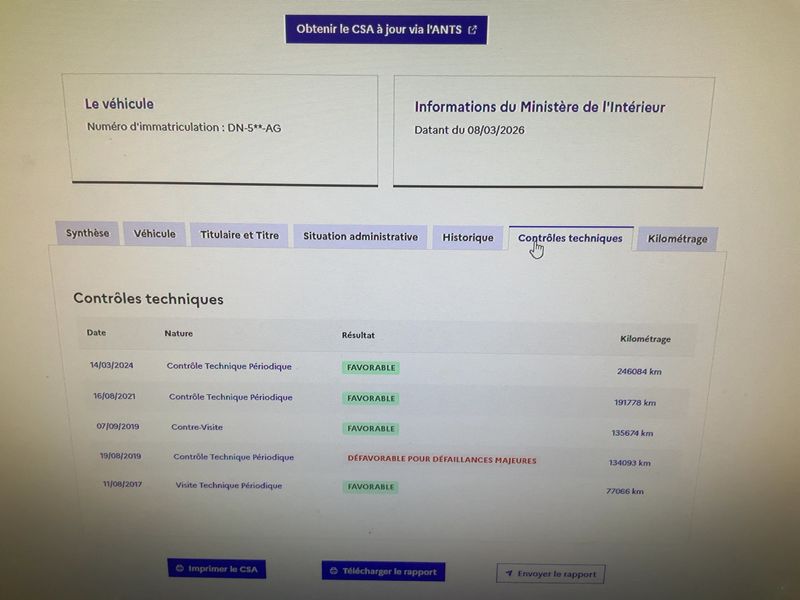The width and height of the screenshot is (800, 600).
Task: Select the date 11/08/2017
Action: [x=122, y=484]
